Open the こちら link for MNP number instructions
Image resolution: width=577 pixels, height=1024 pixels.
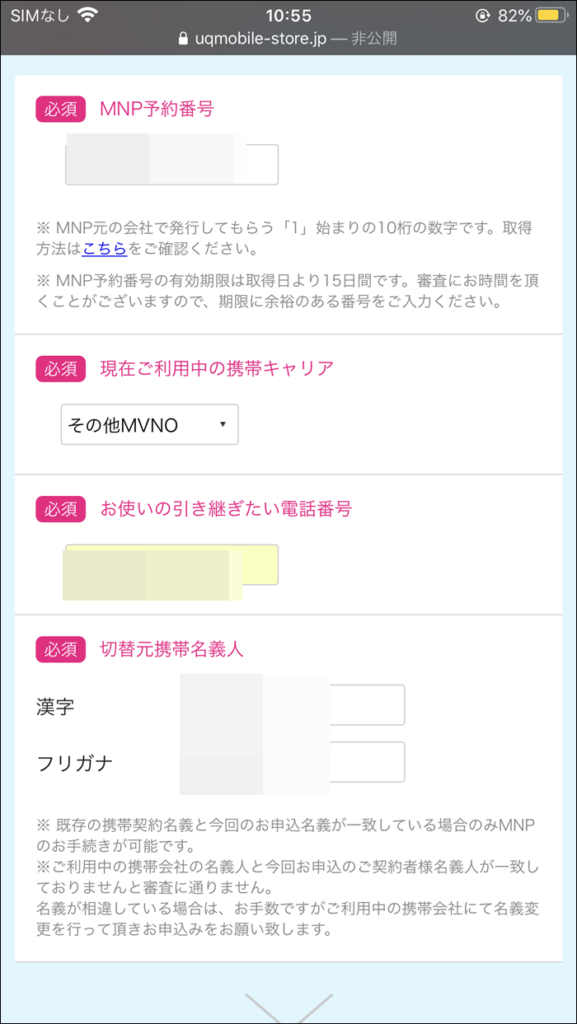coord(104,249)
